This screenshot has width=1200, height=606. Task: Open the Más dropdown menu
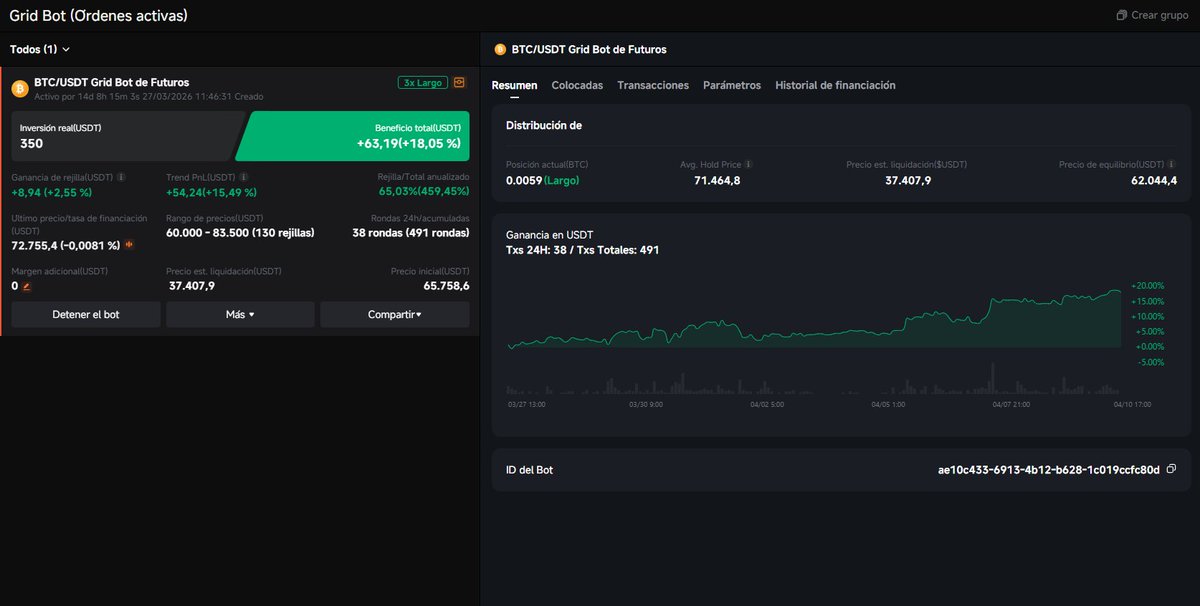(240, 314)
